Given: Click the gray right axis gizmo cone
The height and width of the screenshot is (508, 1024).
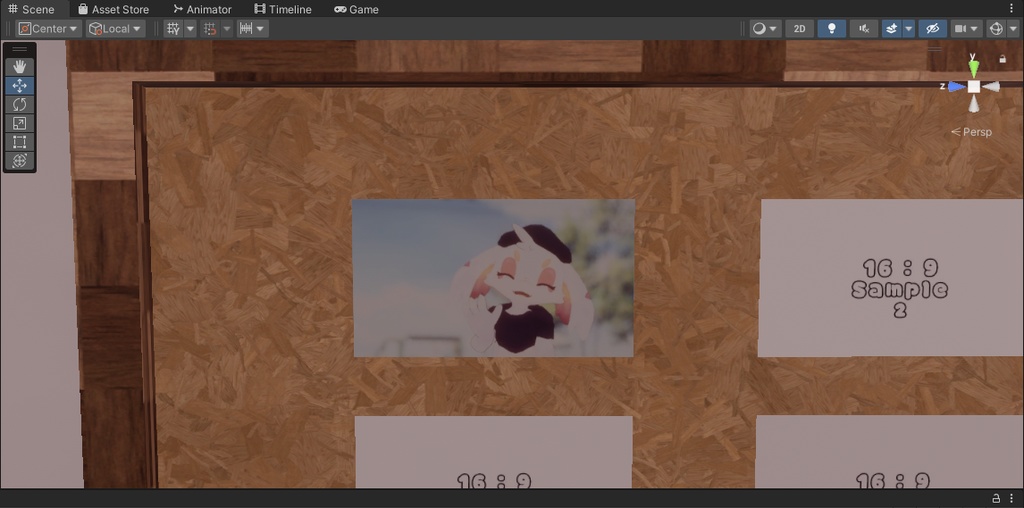Looking at the screenshot, I should 991,86.
